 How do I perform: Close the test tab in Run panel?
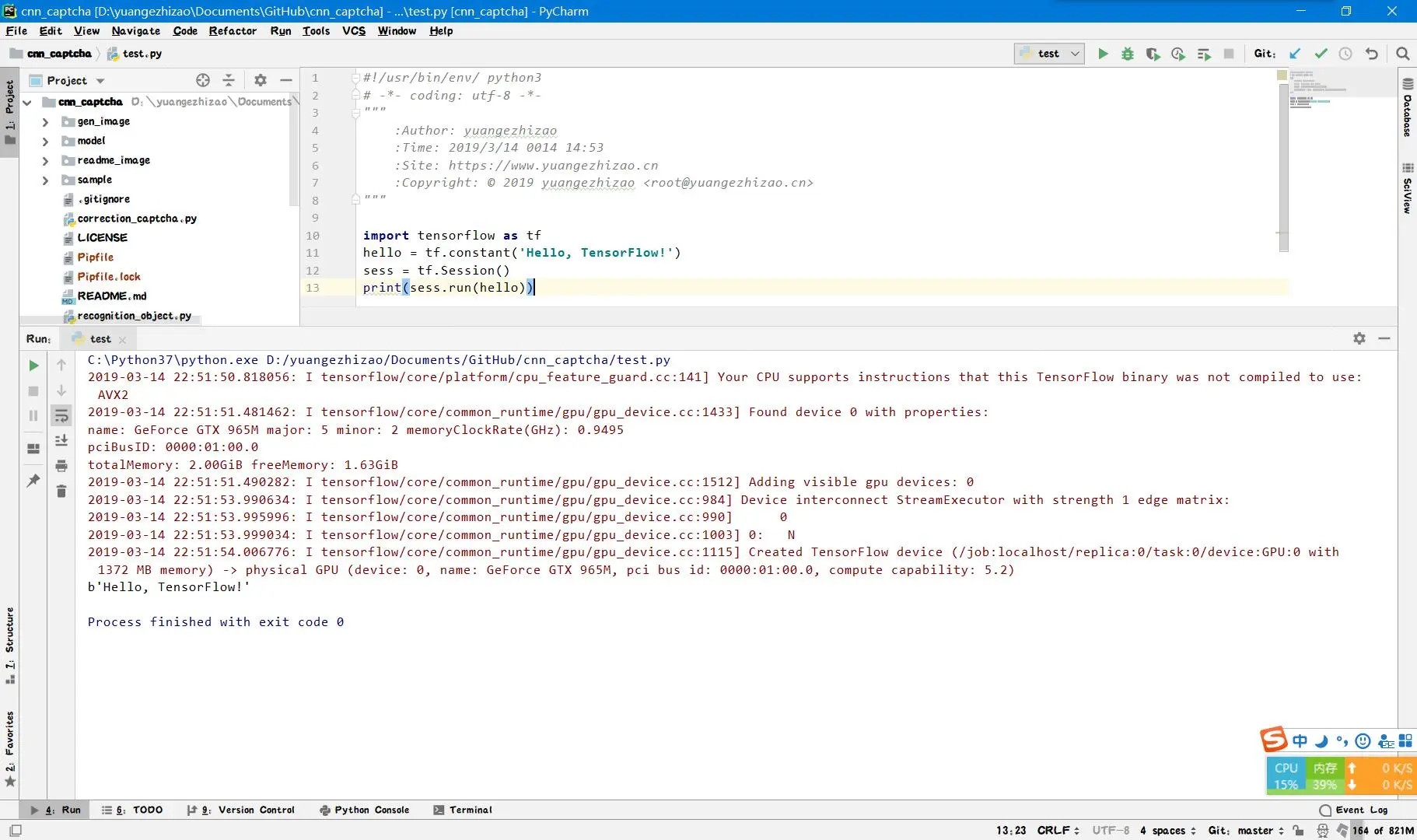(122, 340)
